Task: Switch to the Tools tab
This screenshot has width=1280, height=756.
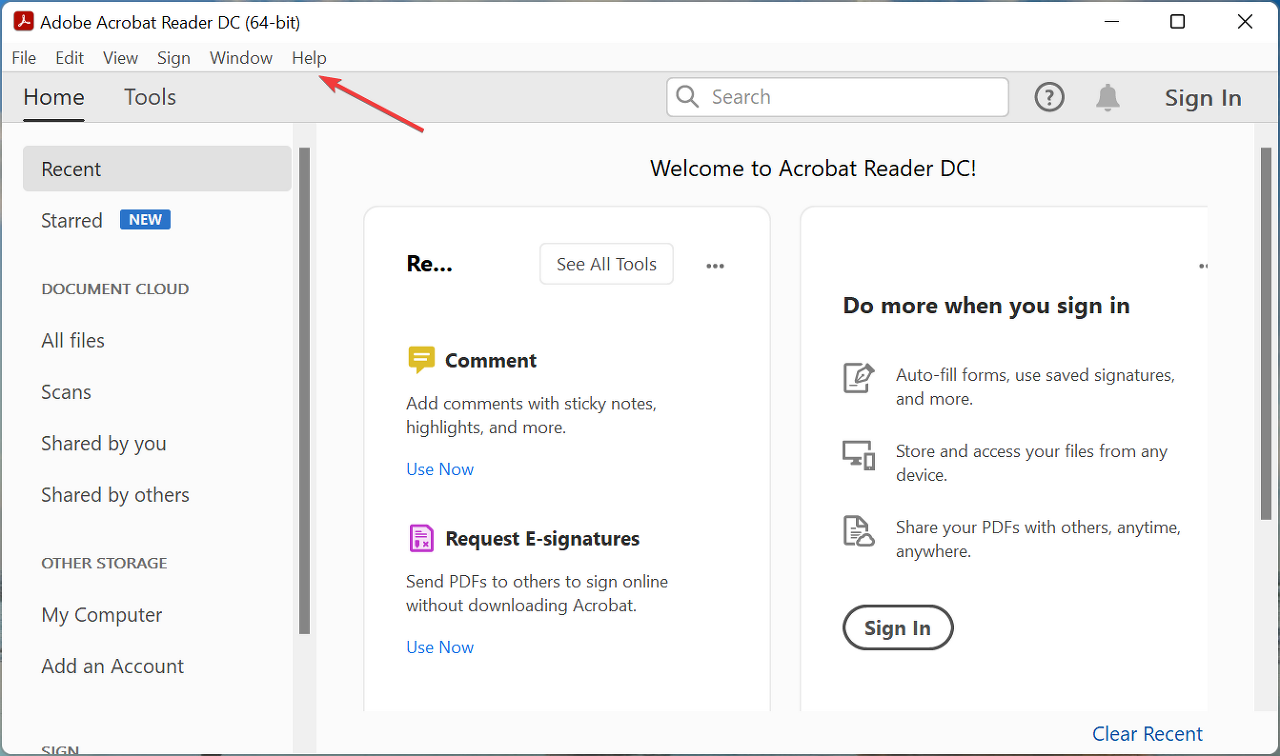Action: coord(150,97)
